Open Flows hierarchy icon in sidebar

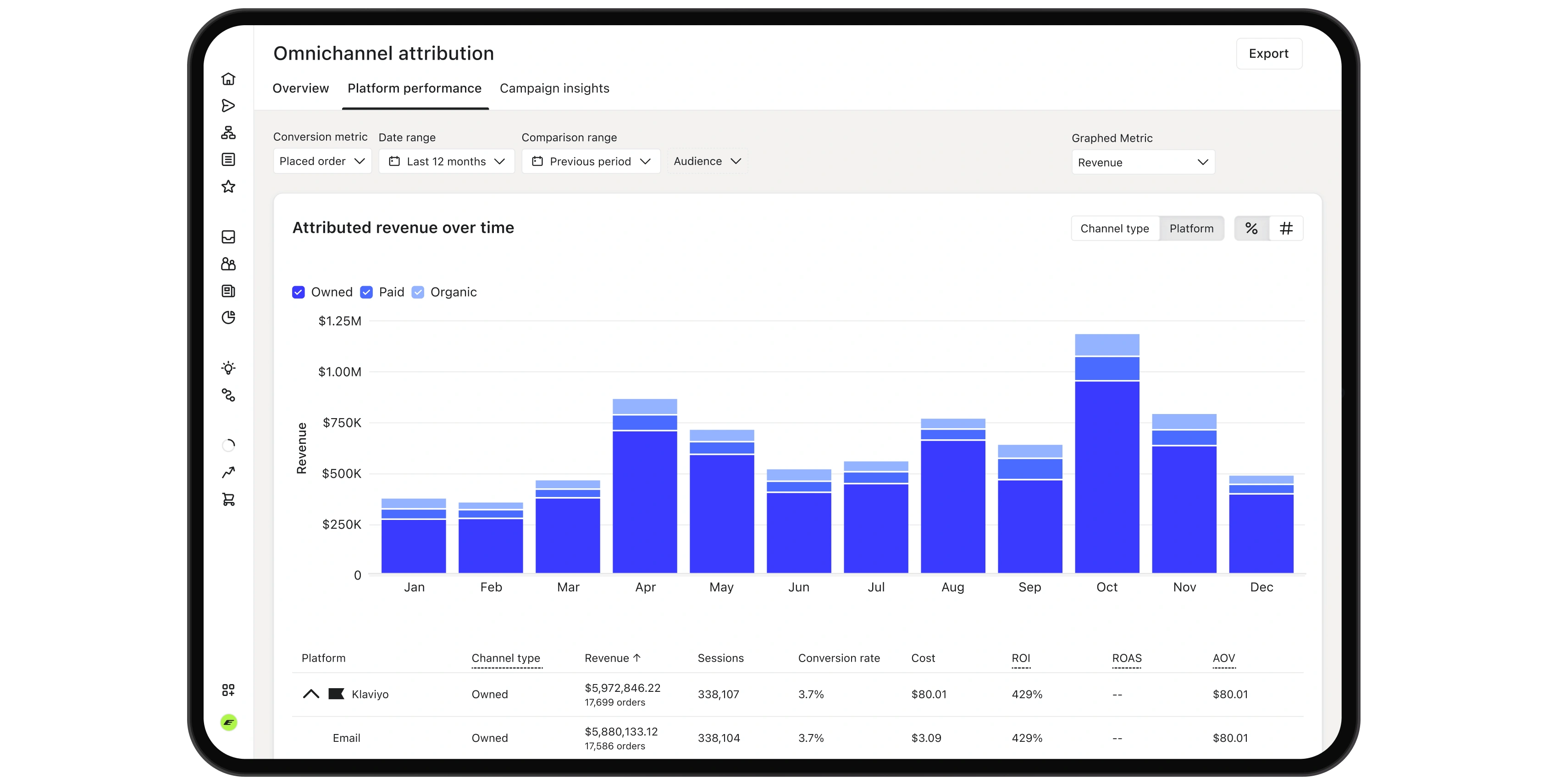228,132
